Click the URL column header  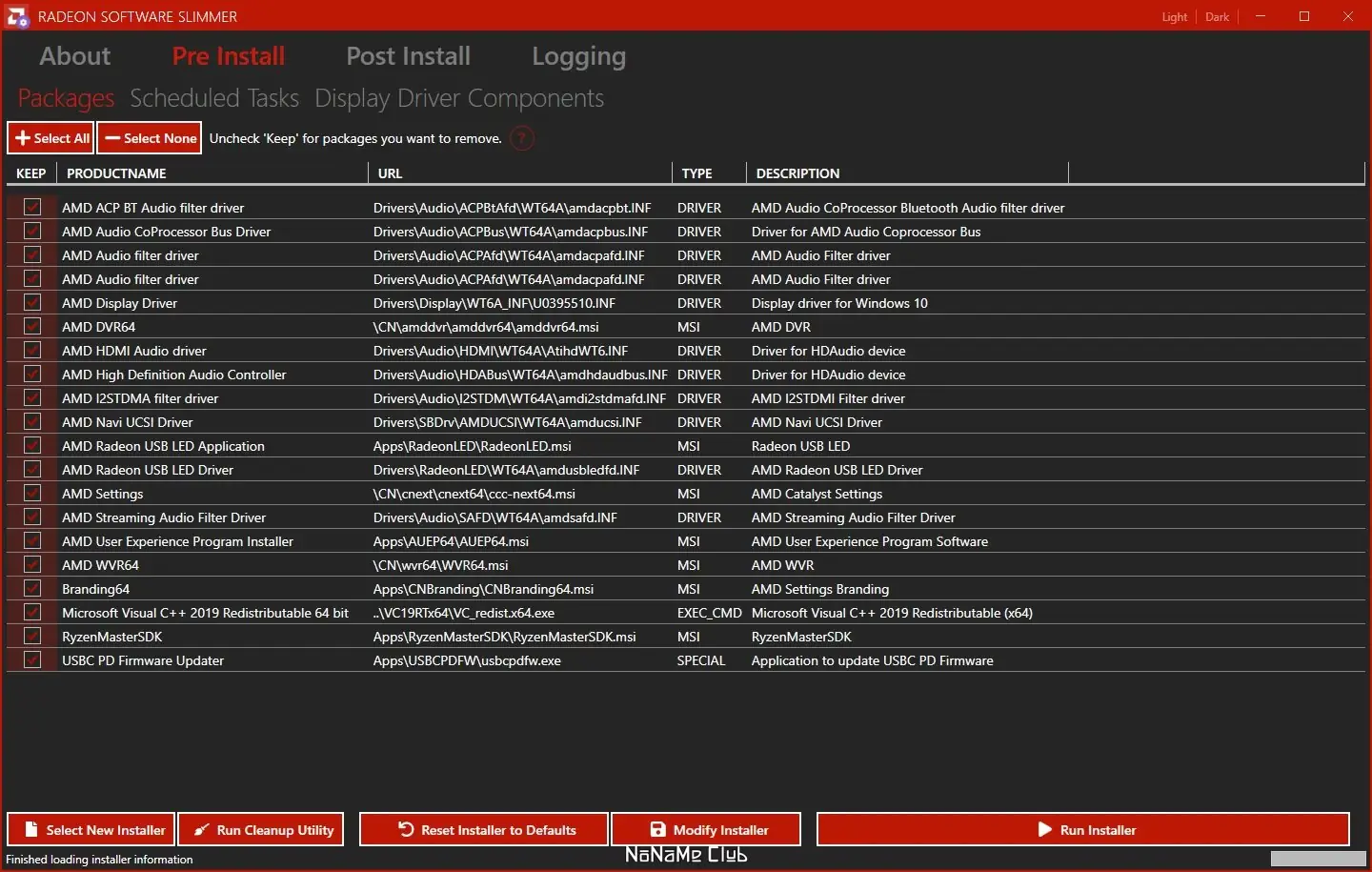520,173
